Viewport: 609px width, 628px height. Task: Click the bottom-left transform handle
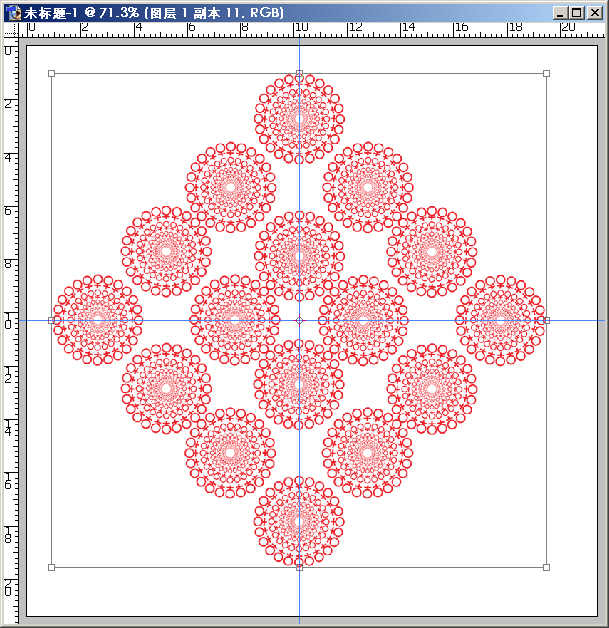pyautogui.click(x=51, y=567)
